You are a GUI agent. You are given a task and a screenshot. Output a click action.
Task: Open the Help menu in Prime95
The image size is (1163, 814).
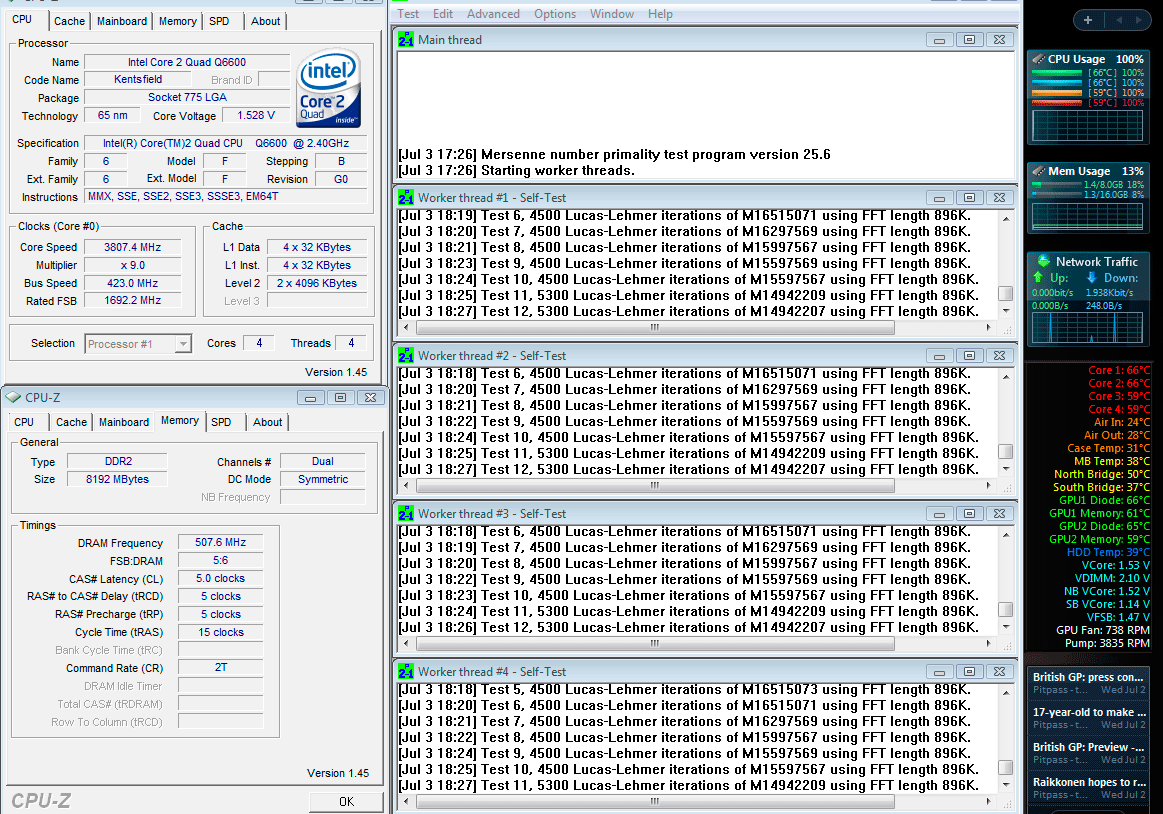coord(660,14)
